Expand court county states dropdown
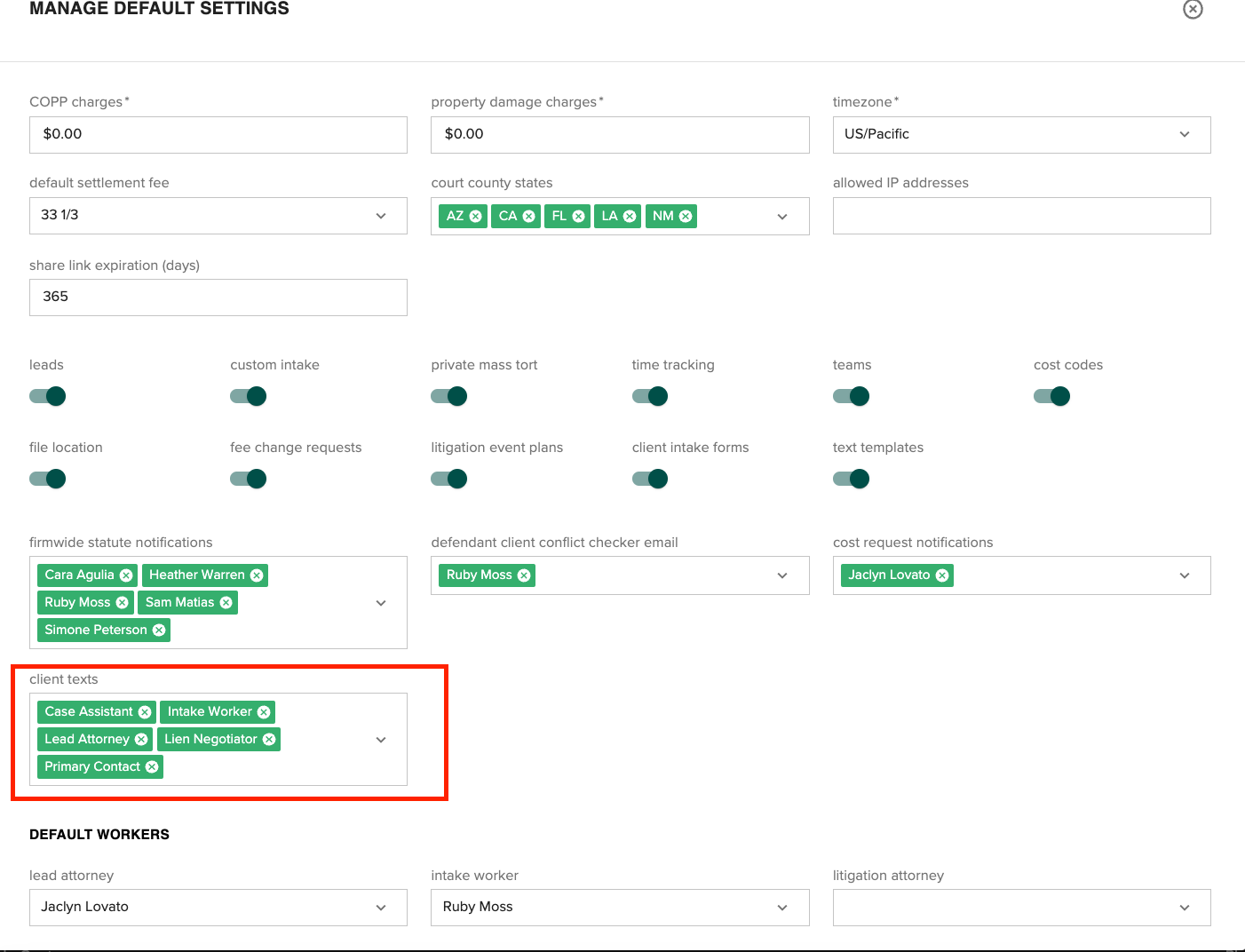The width and height of the screenshot is (1245, 952). [782, 217]
